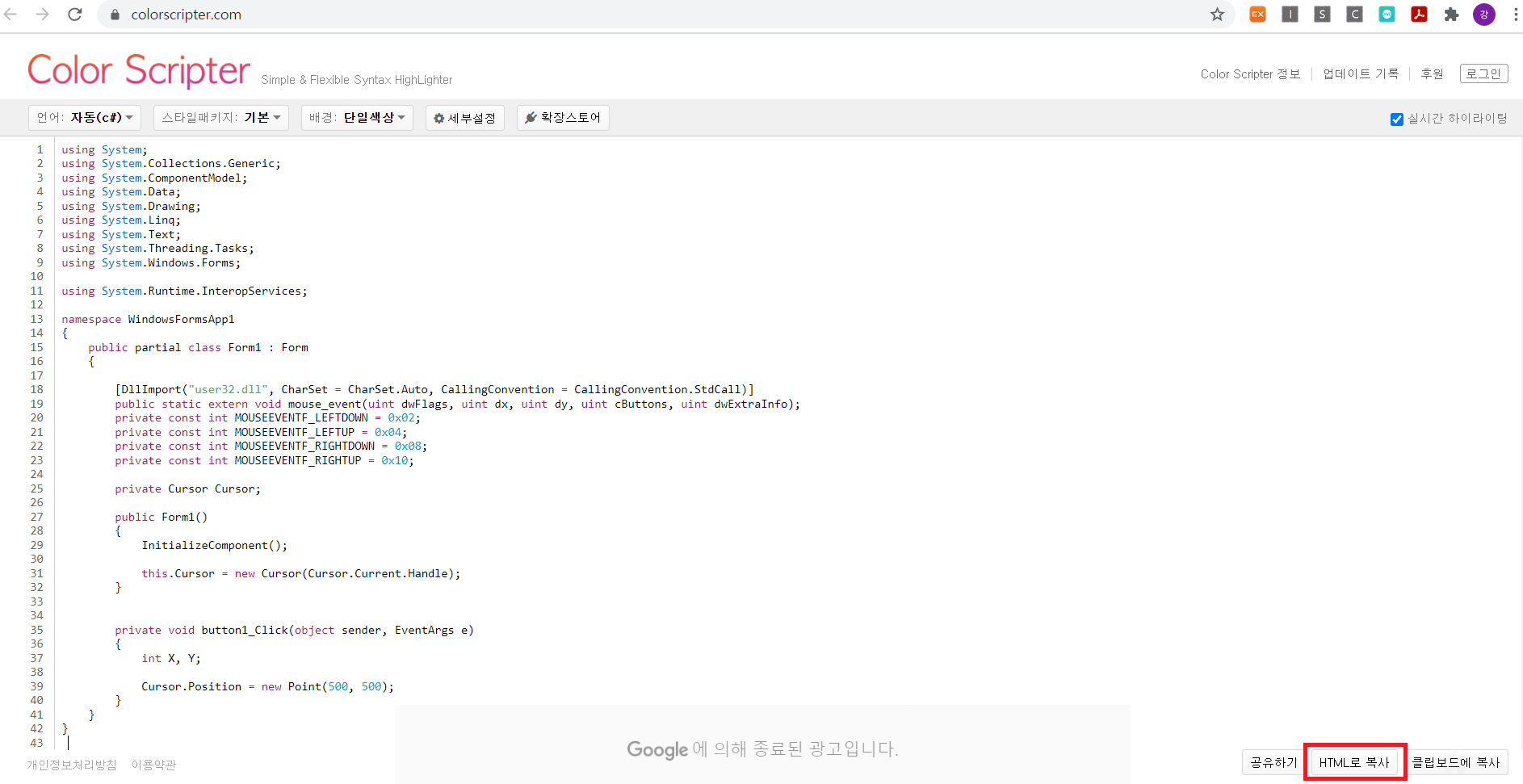This screenshot has width=1523, height=784.
Task: Open the 확장스토어 extension store
Action: point(563,118)
